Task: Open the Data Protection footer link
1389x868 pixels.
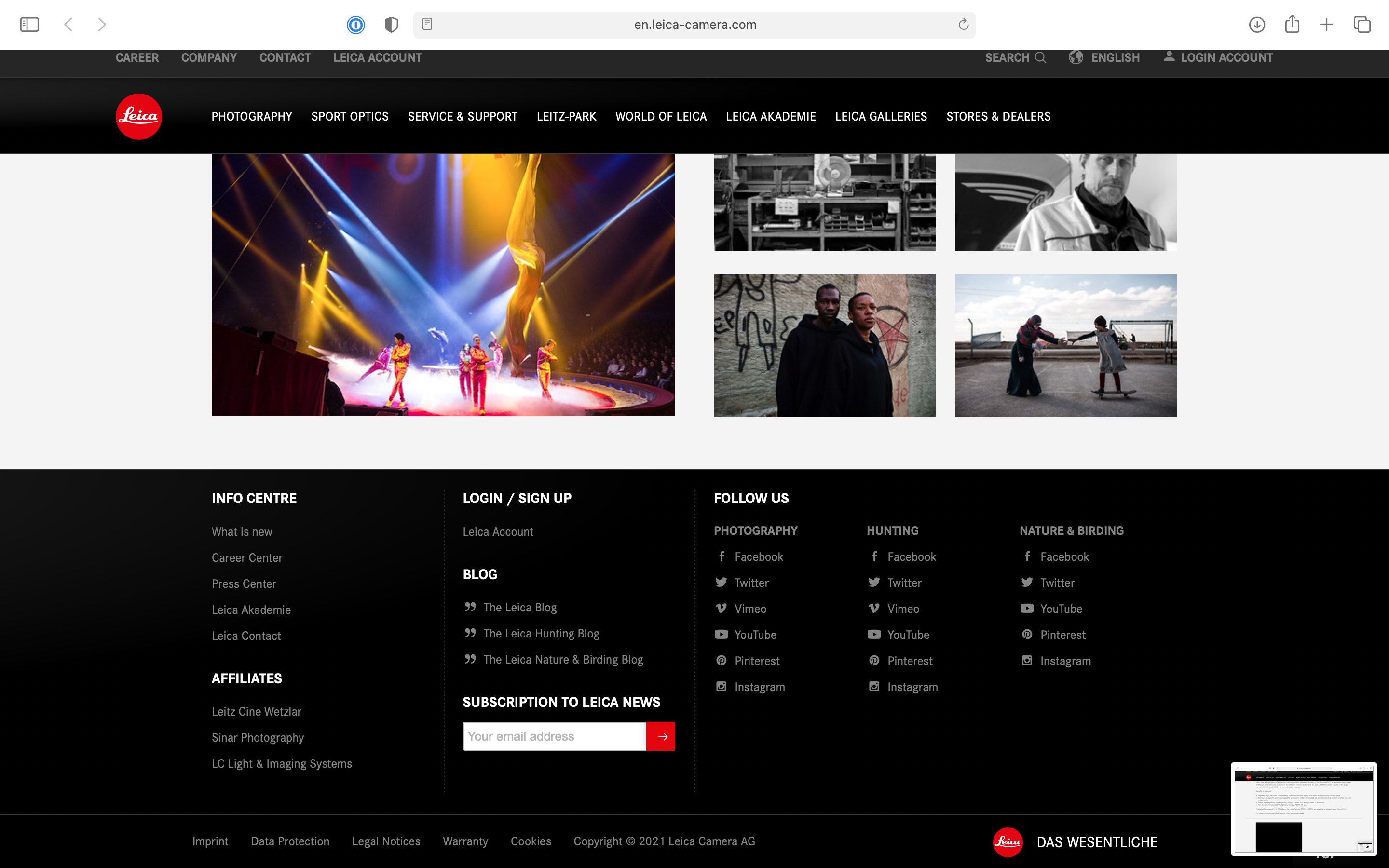Action: (290, 841)
